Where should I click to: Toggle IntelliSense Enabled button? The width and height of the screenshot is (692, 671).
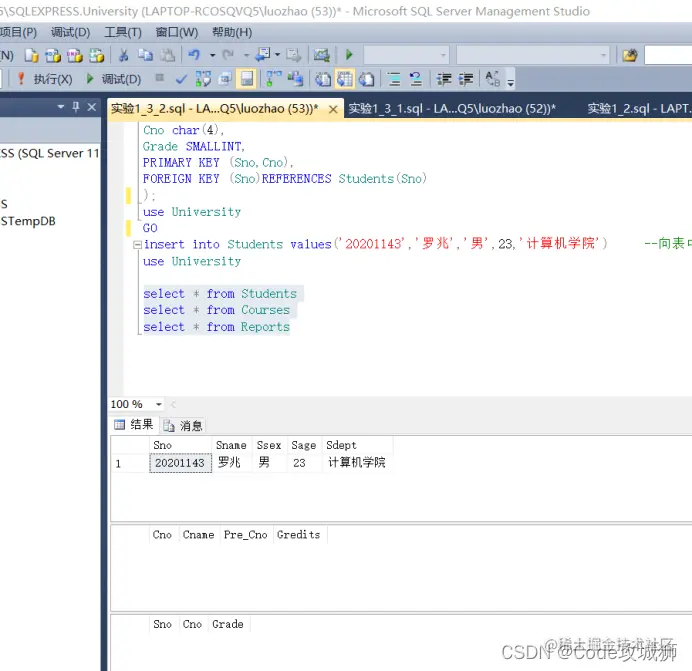(x=247, y=79)
